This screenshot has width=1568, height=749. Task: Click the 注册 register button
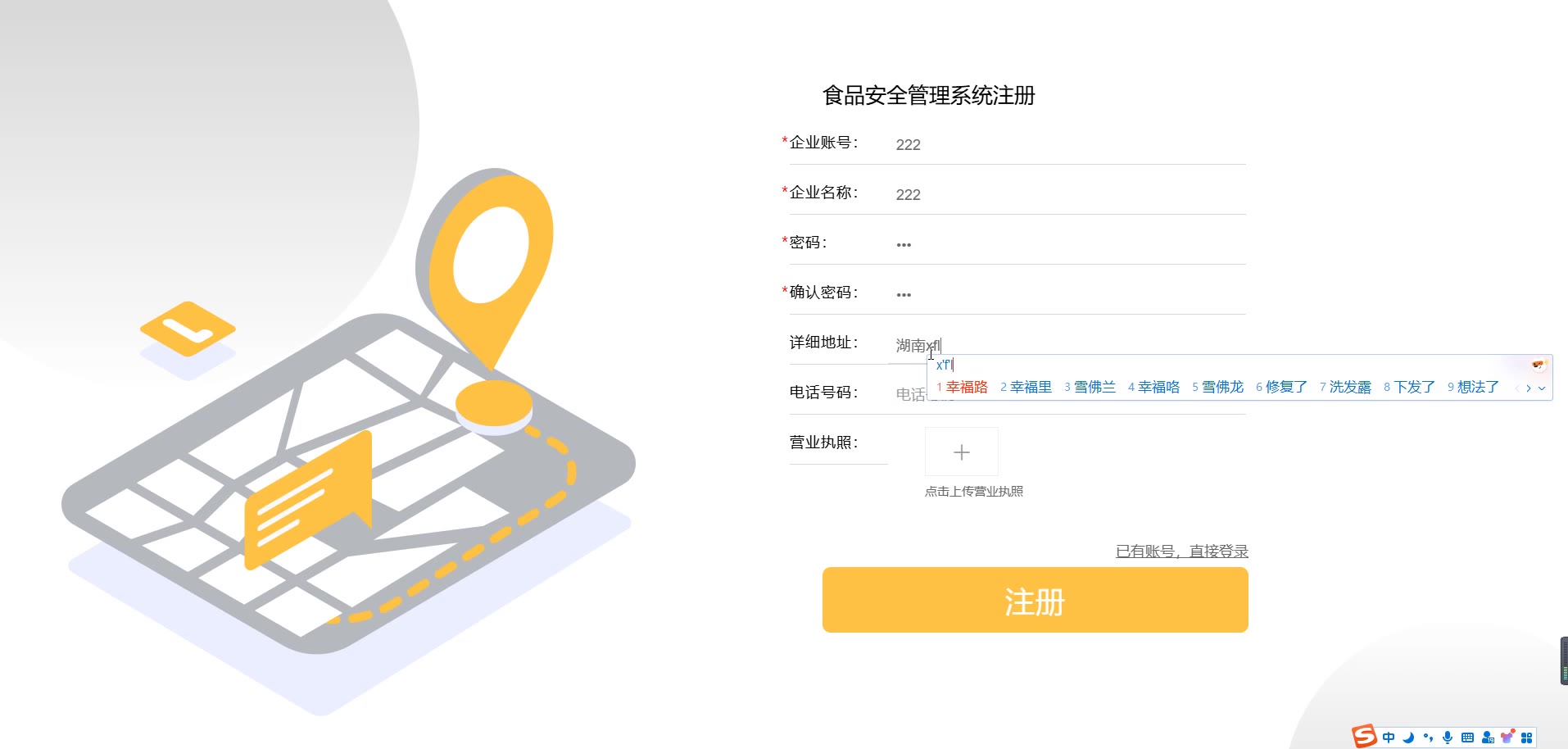click(x=1036, y=600)
